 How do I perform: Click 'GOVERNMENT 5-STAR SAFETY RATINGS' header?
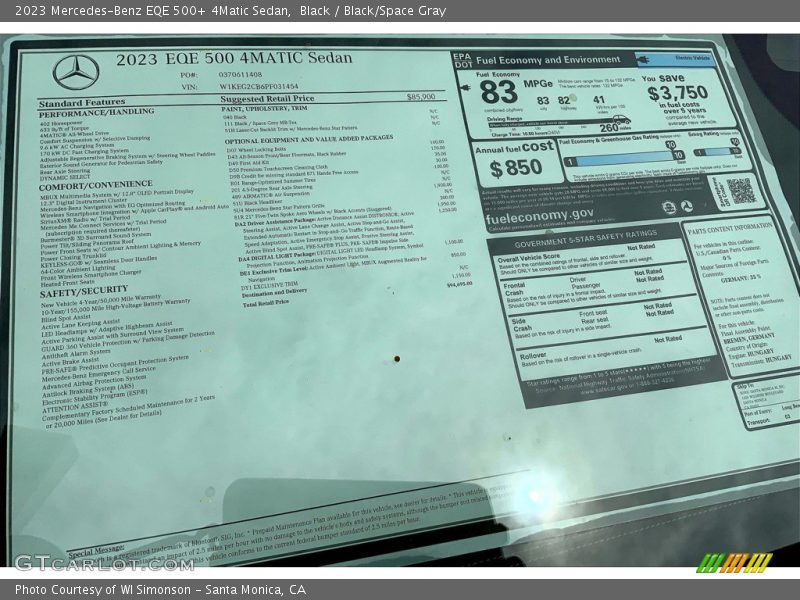click(585, 238)
